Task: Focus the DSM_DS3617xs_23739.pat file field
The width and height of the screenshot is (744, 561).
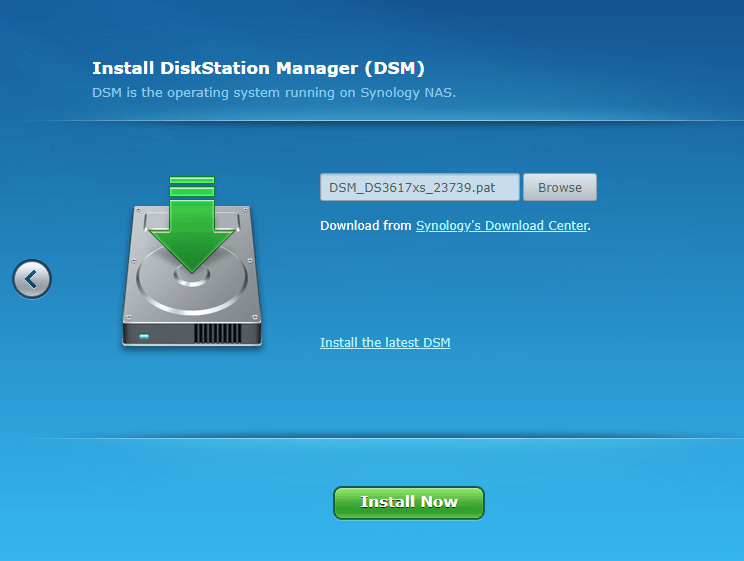Action: (x=419, y=187)
